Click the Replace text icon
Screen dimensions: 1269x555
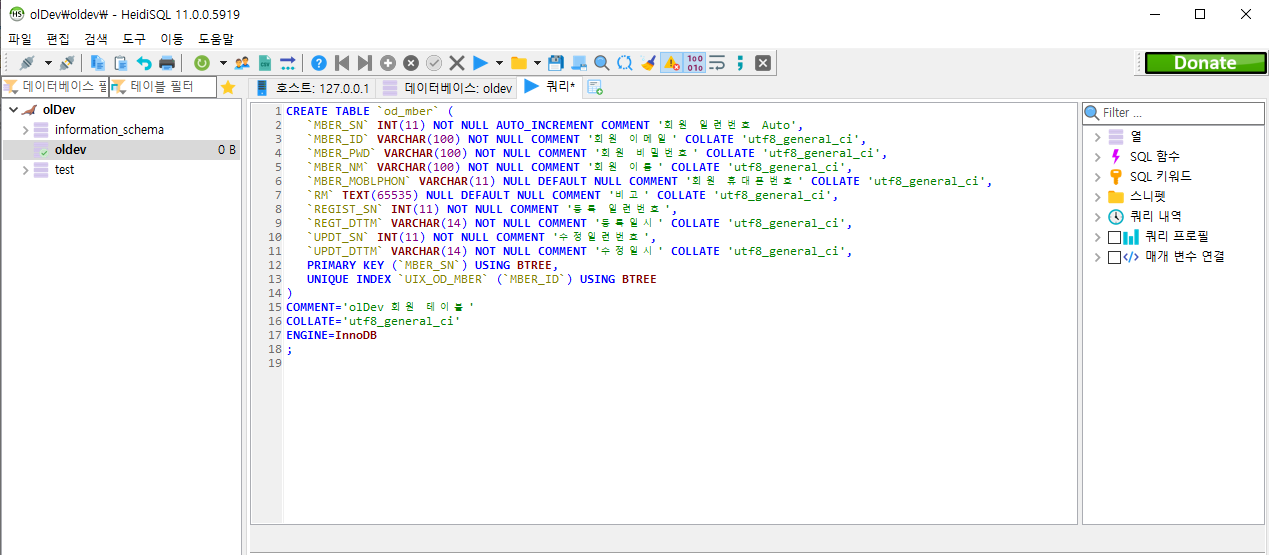pos(625,63)
